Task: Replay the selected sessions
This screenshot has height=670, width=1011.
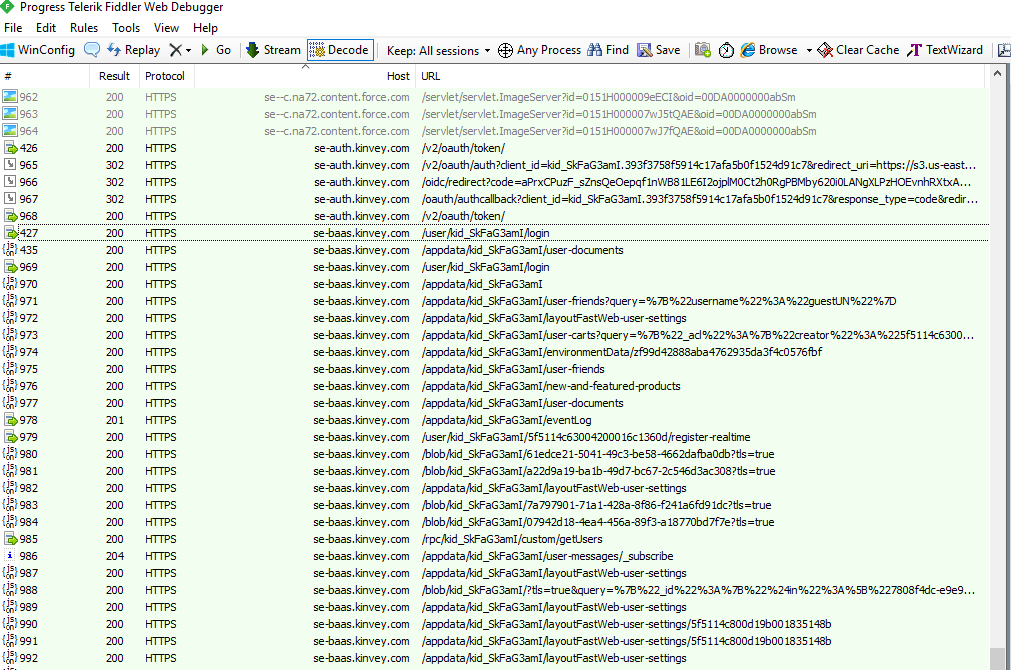Action: [x=133, y=50]
